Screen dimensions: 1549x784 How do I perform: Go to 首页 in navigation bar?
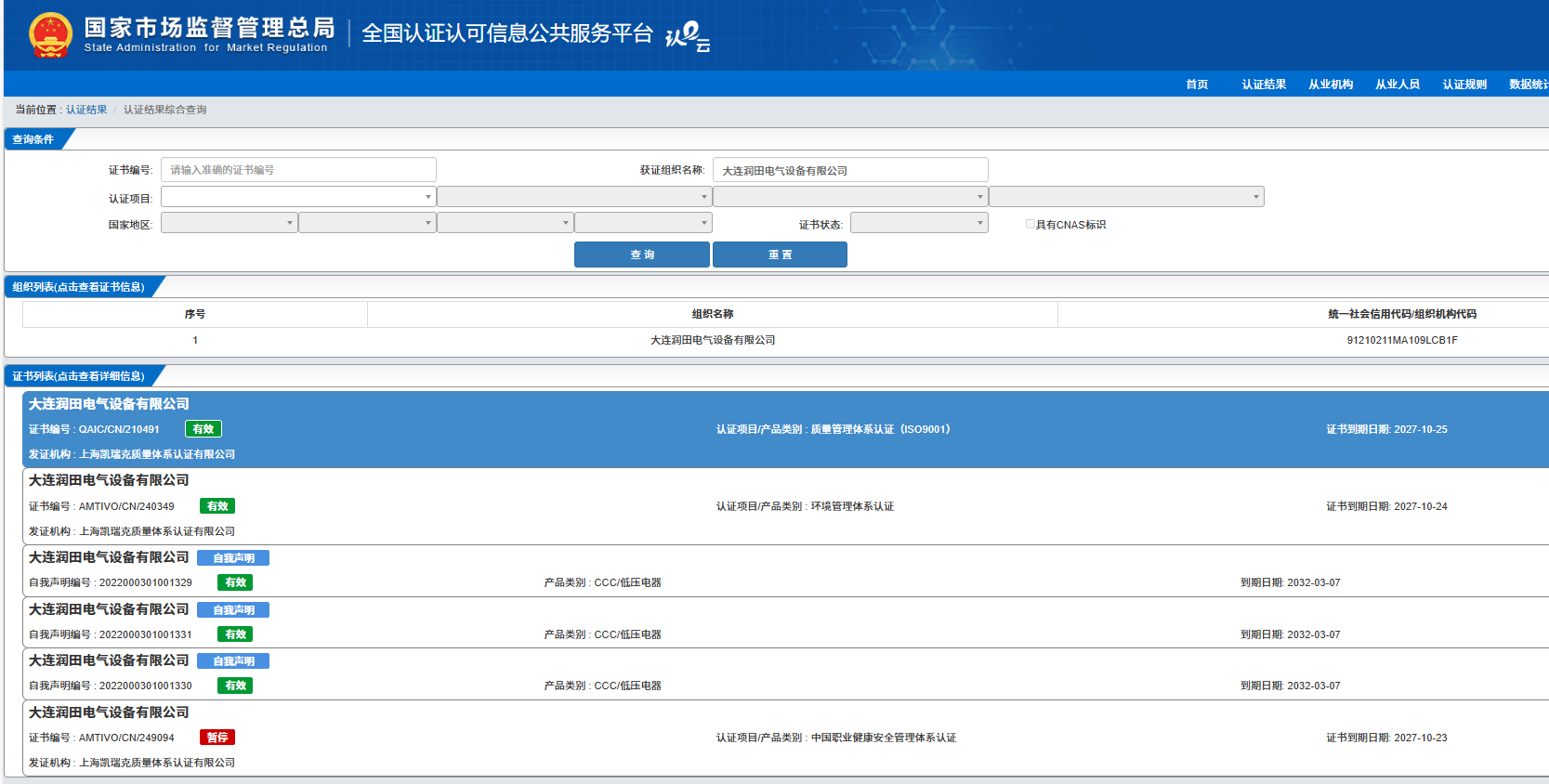(1197, 85)
